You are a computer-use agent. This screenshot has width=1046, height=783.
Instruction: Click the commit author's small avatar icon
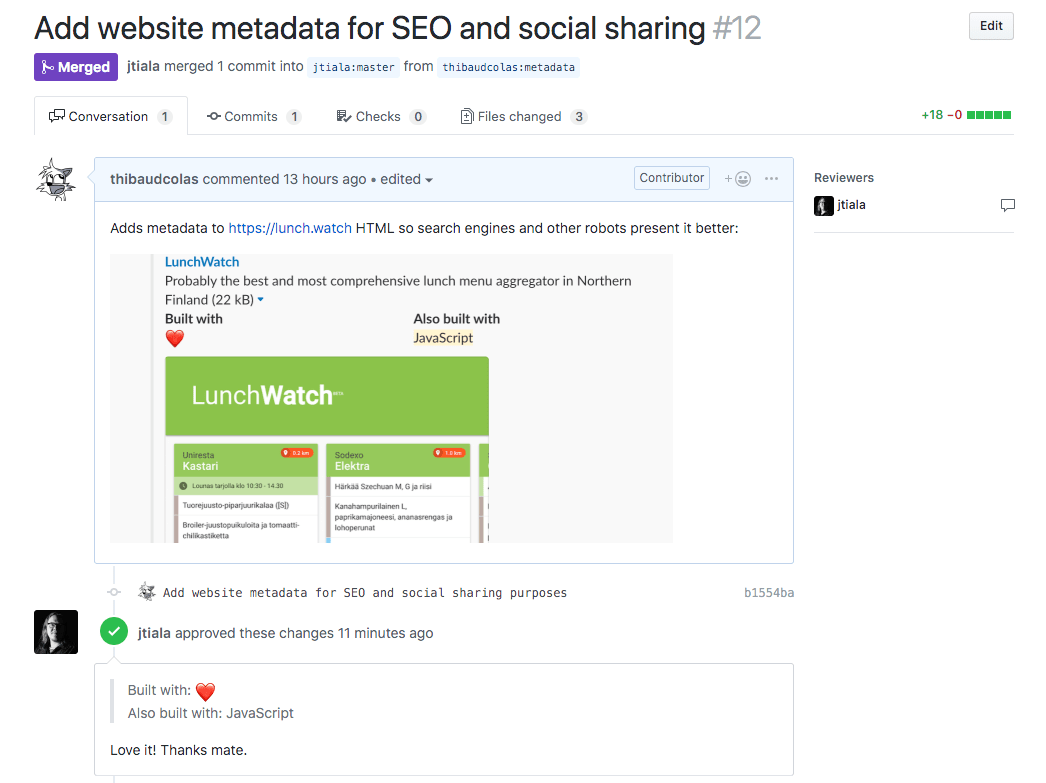[x=147, y=592]
